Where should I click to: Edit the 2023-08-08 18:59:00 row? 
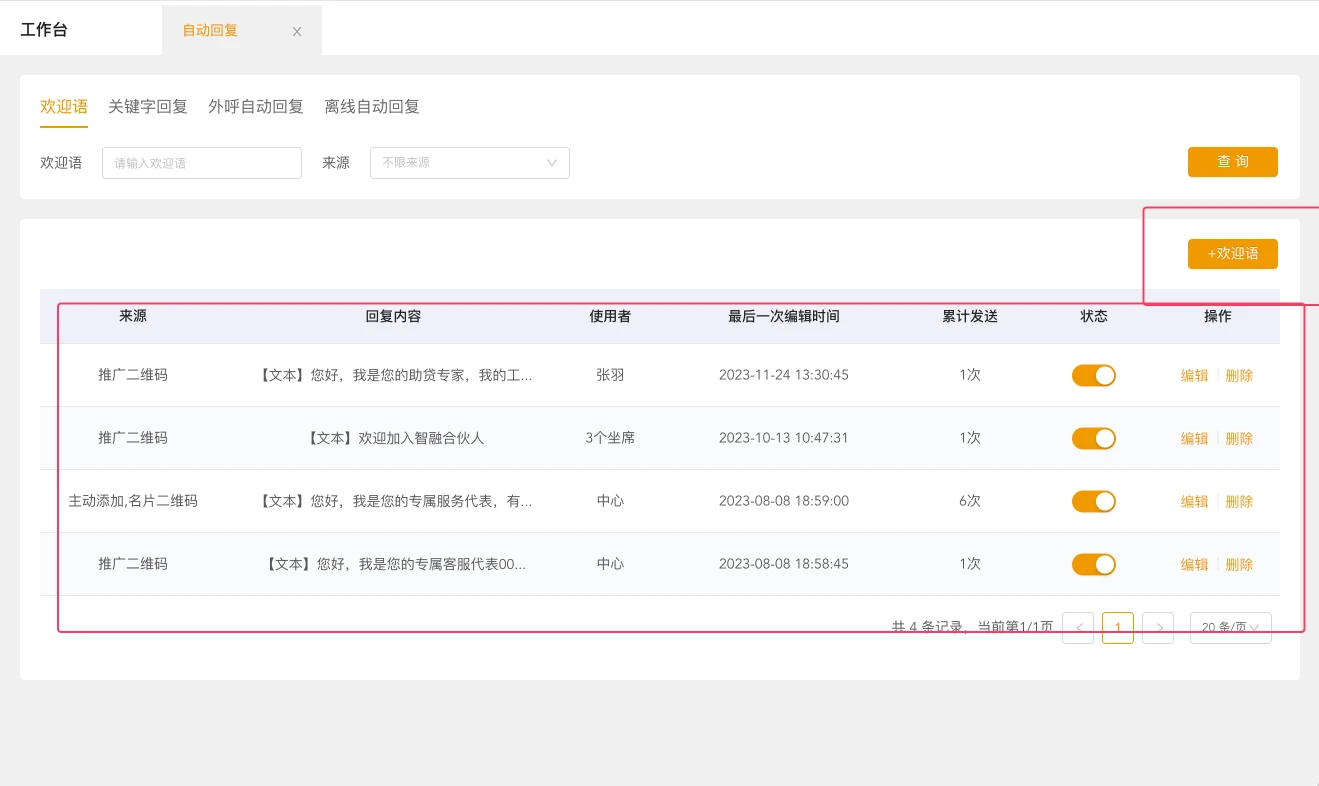[x=1195, y=502]
